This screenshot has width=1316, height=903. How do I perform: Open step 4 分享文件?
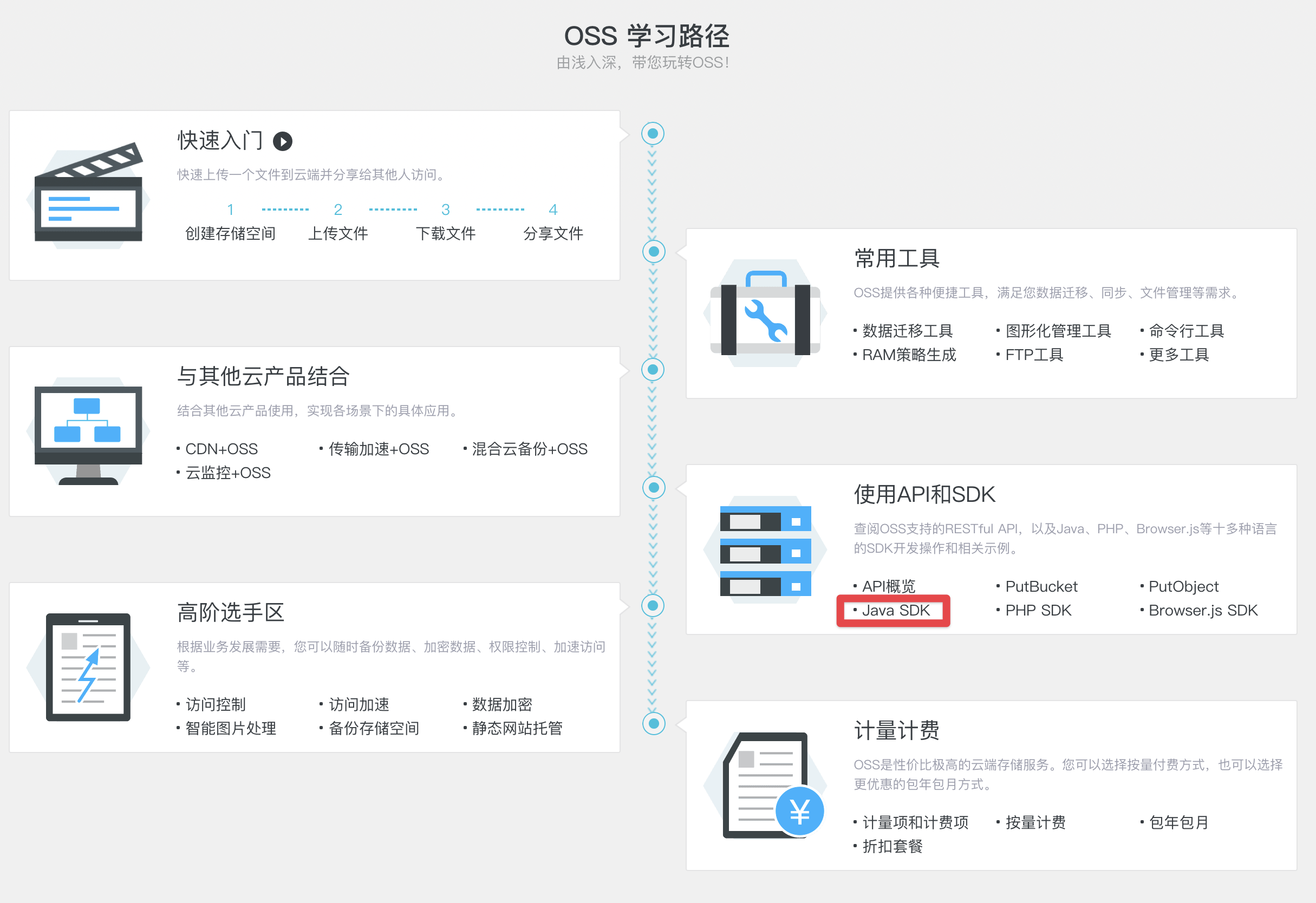(x=553, y=233)
